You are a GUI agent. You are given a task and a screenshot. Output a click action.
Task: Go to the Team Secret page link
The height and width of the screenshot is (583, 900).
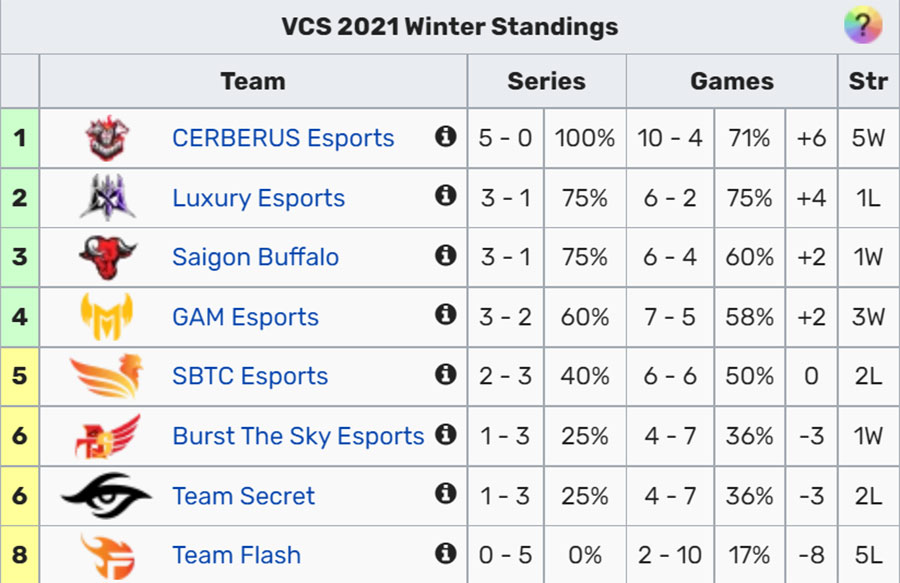tap(243, 496)
